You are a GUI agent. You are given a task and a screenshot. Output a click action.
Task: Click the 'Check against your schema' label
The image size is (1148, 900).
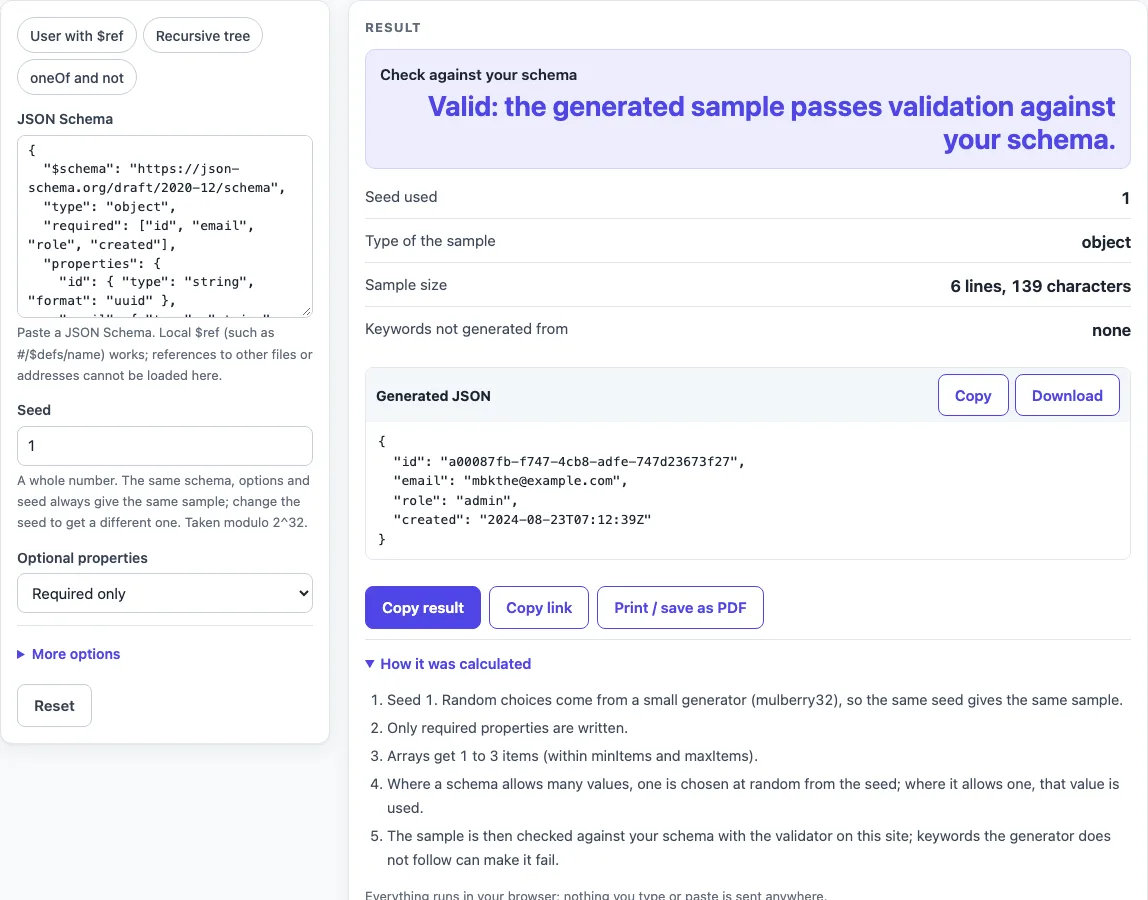tap(478, 75)
